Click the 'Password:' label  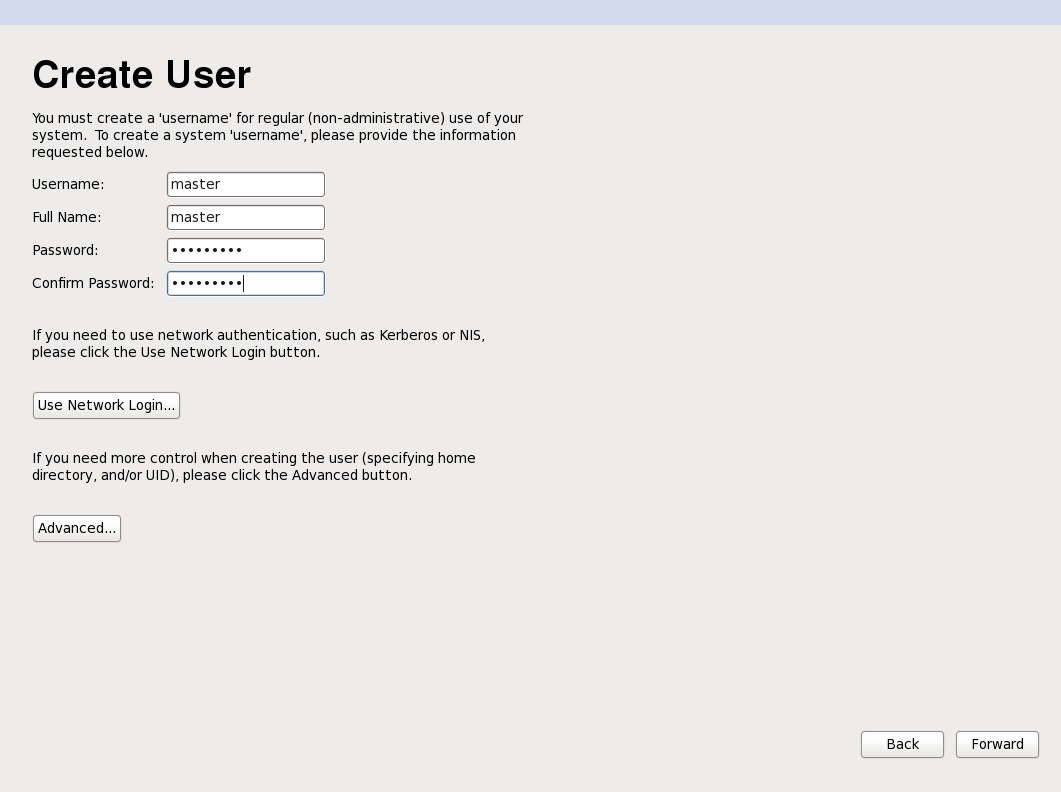pos(65,250)
